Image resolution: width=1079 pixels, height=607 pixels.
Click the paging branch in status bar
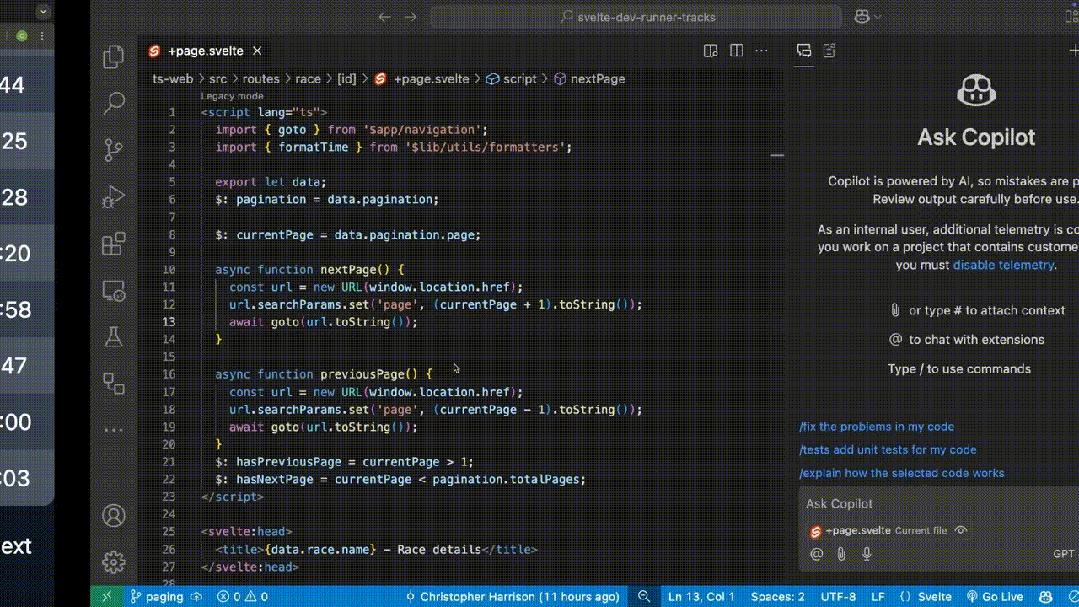pos(156,597)
